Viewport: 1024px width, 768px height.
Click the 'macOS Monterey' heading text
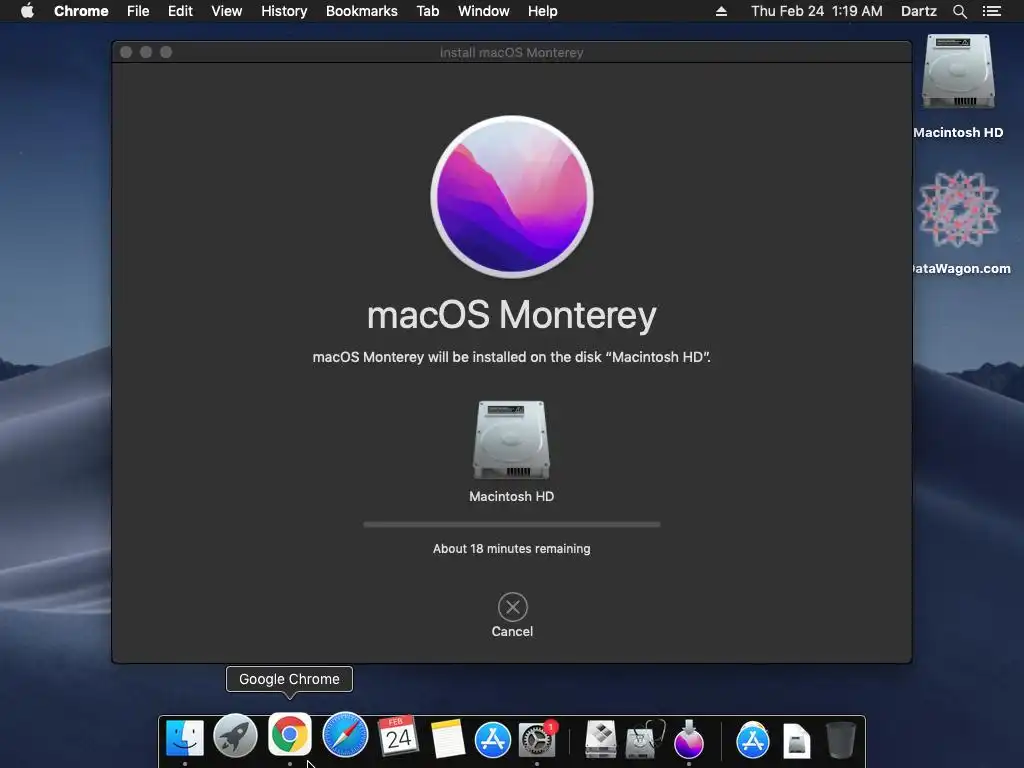coord(512,315)
